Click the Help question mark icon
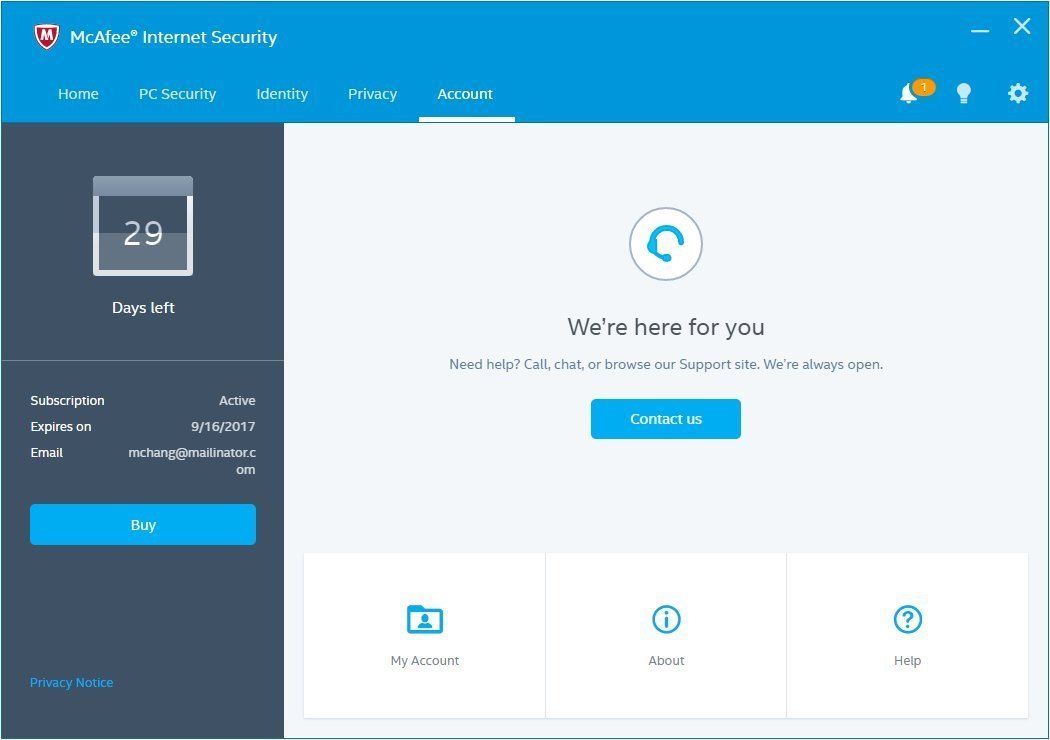The height and width of the screenshot is (740, 1050). point(908,619)
